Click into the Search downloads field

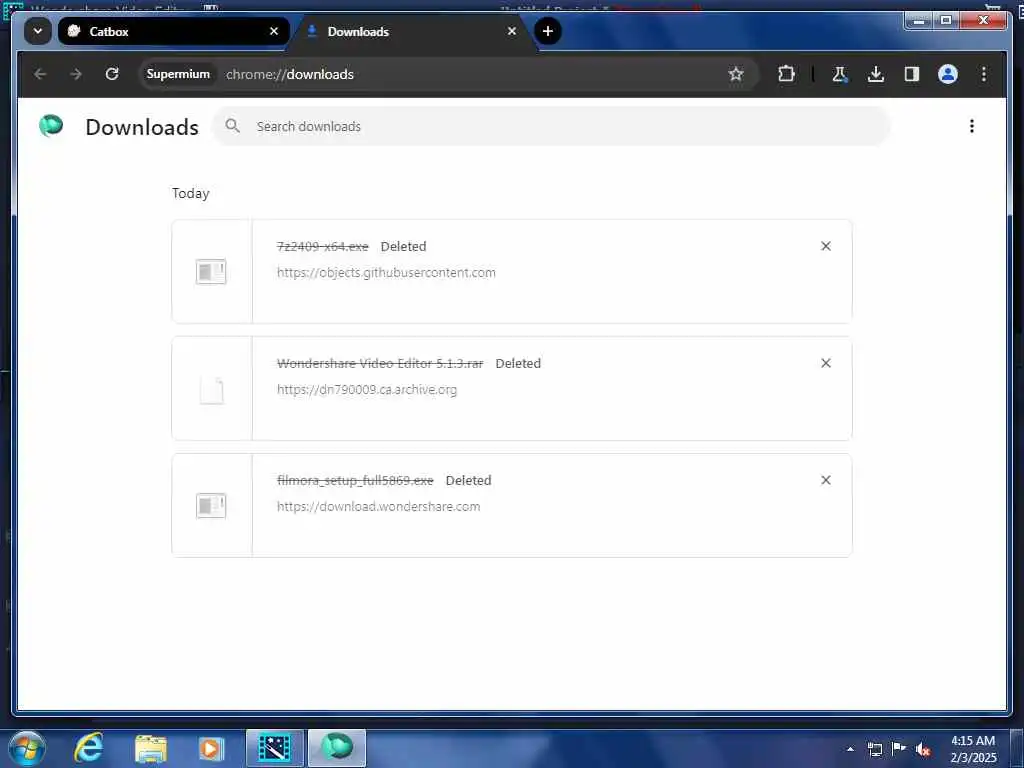pos(552,126)
